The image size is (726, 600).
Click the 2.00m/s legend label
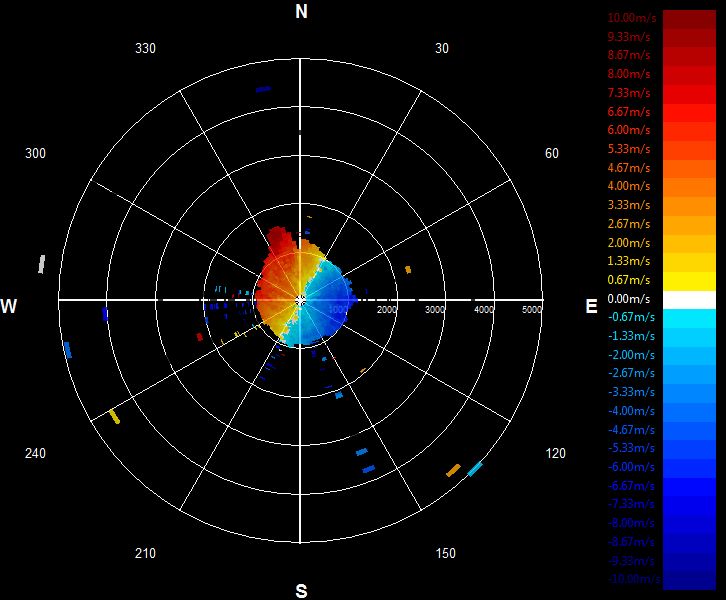tap(629, 243)
